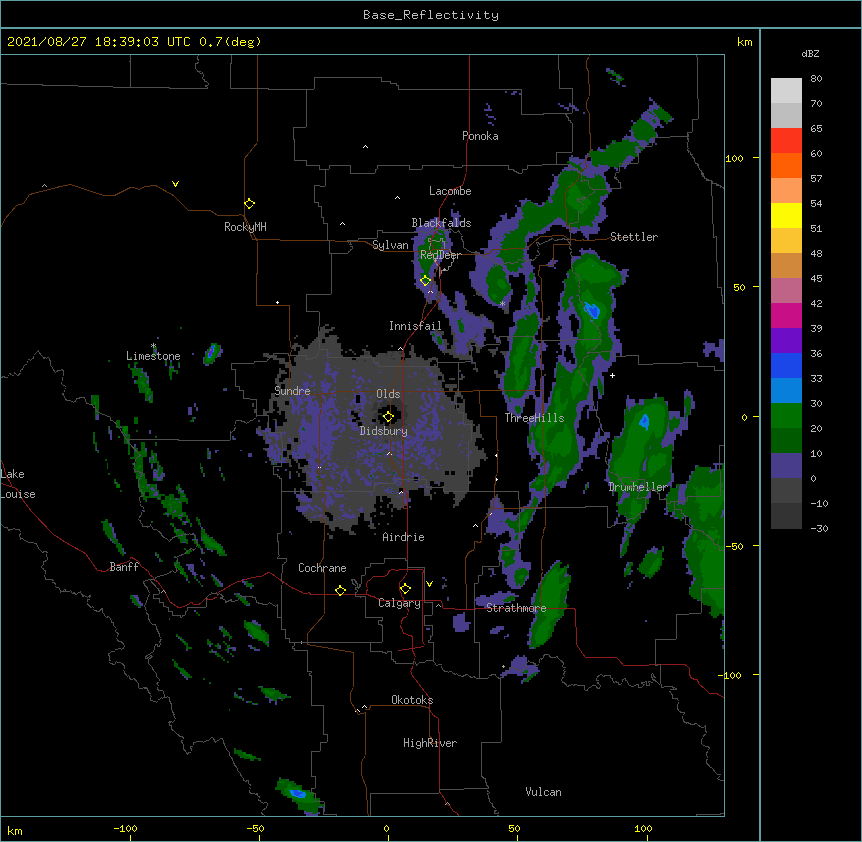This screenshot has height=842, width=862.
Task: Click the Olds town label
Action: tap(388, 394)
